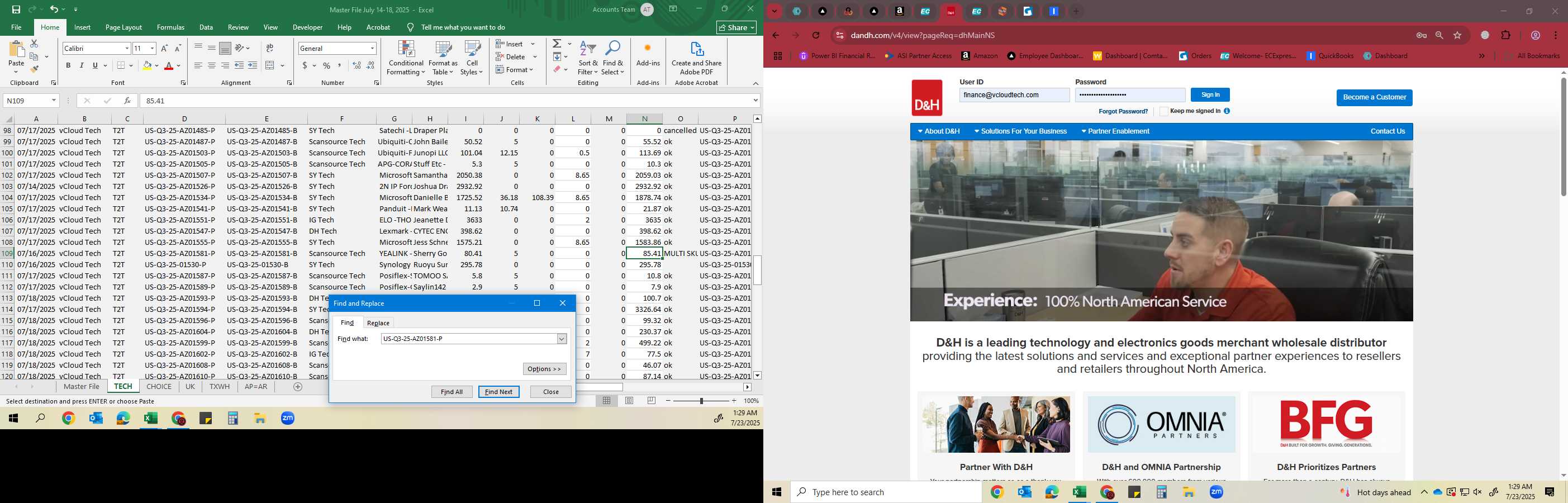Open Sort & Filter in the Editing group
This screenshot has height=503, width=1568.
(588, 59)
